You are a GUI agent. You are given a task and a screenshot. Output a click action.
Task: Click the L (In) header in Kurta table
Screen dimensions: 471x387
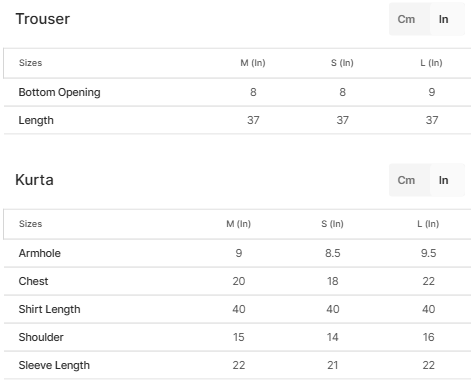coord(428,224)
